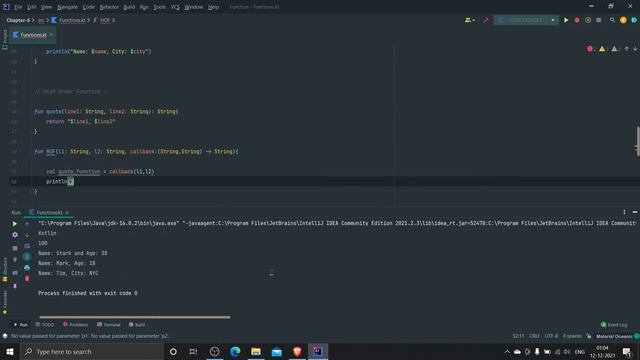
Task: Click the Build hammer icon
Action: pos(486,20)
